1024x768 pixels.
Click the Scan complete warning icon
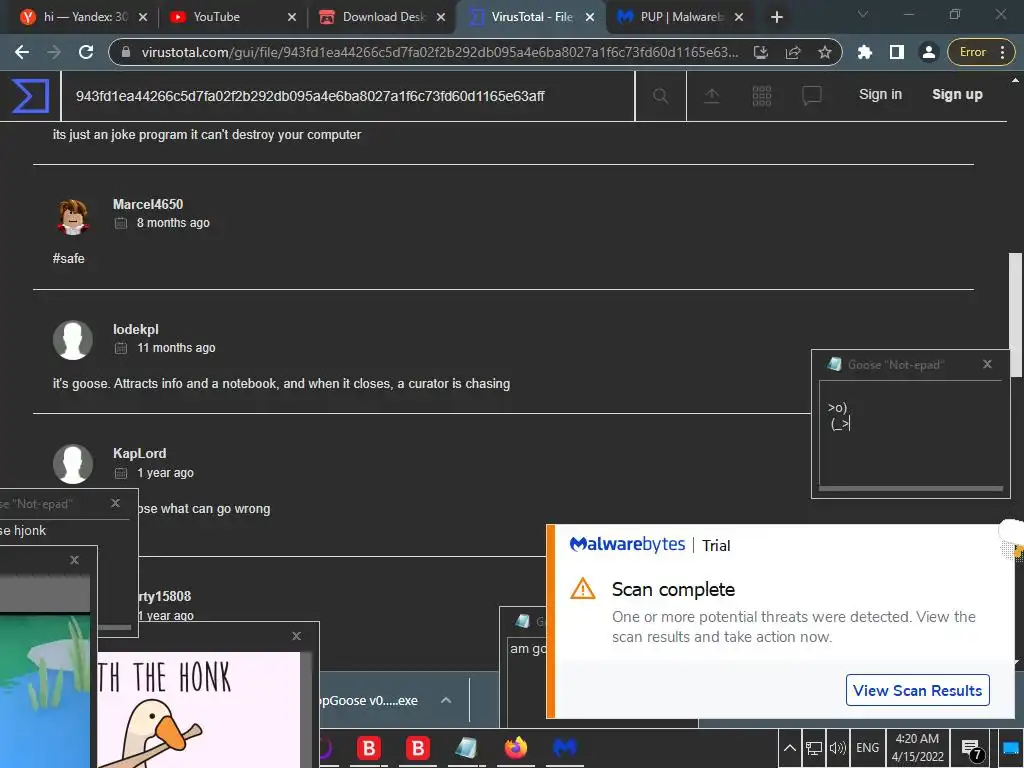point(583,588)
